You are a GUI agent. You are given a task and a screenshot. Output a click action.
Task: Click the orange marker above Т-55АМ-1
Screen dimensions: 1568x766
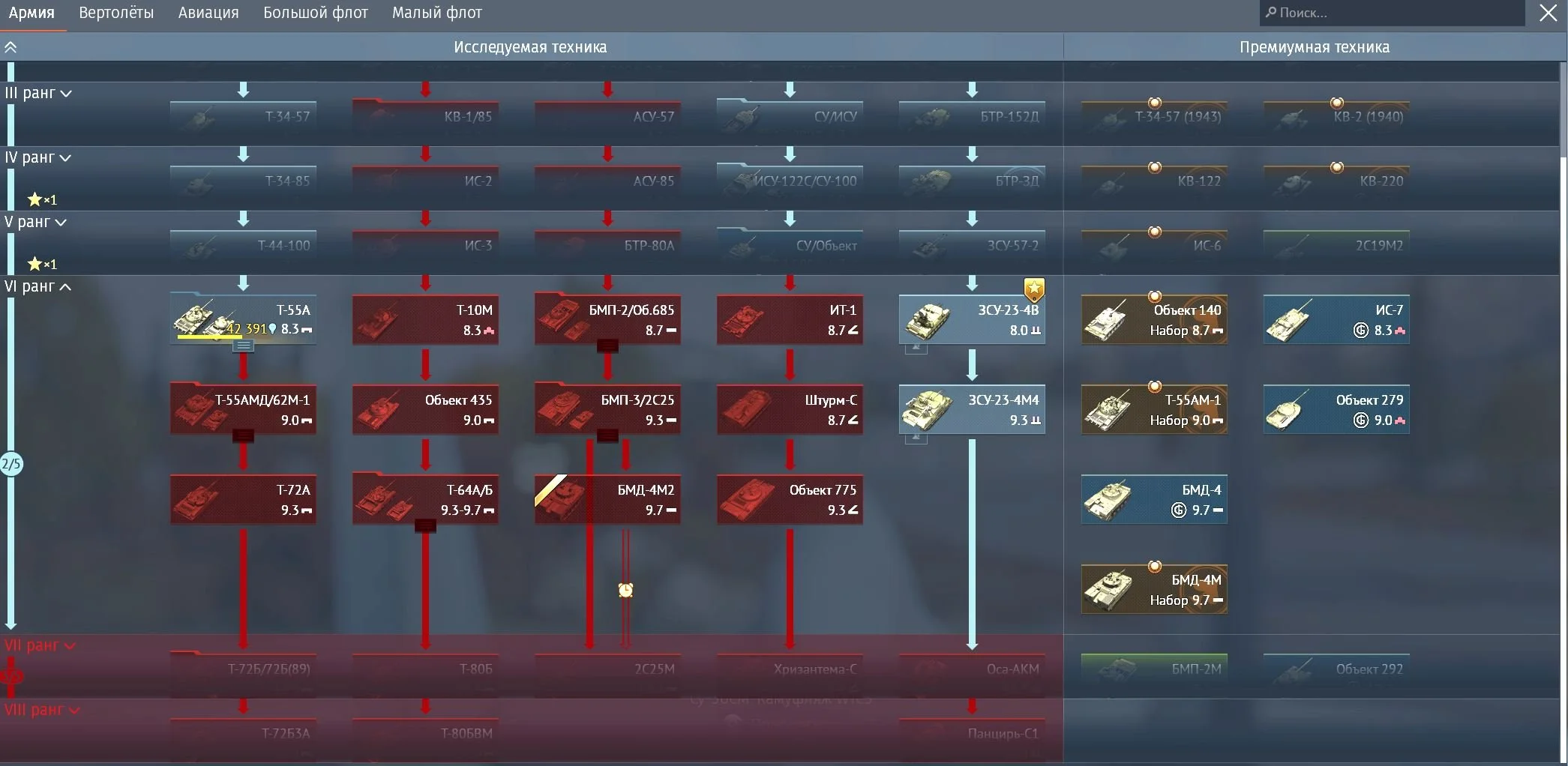(1155, 387)
